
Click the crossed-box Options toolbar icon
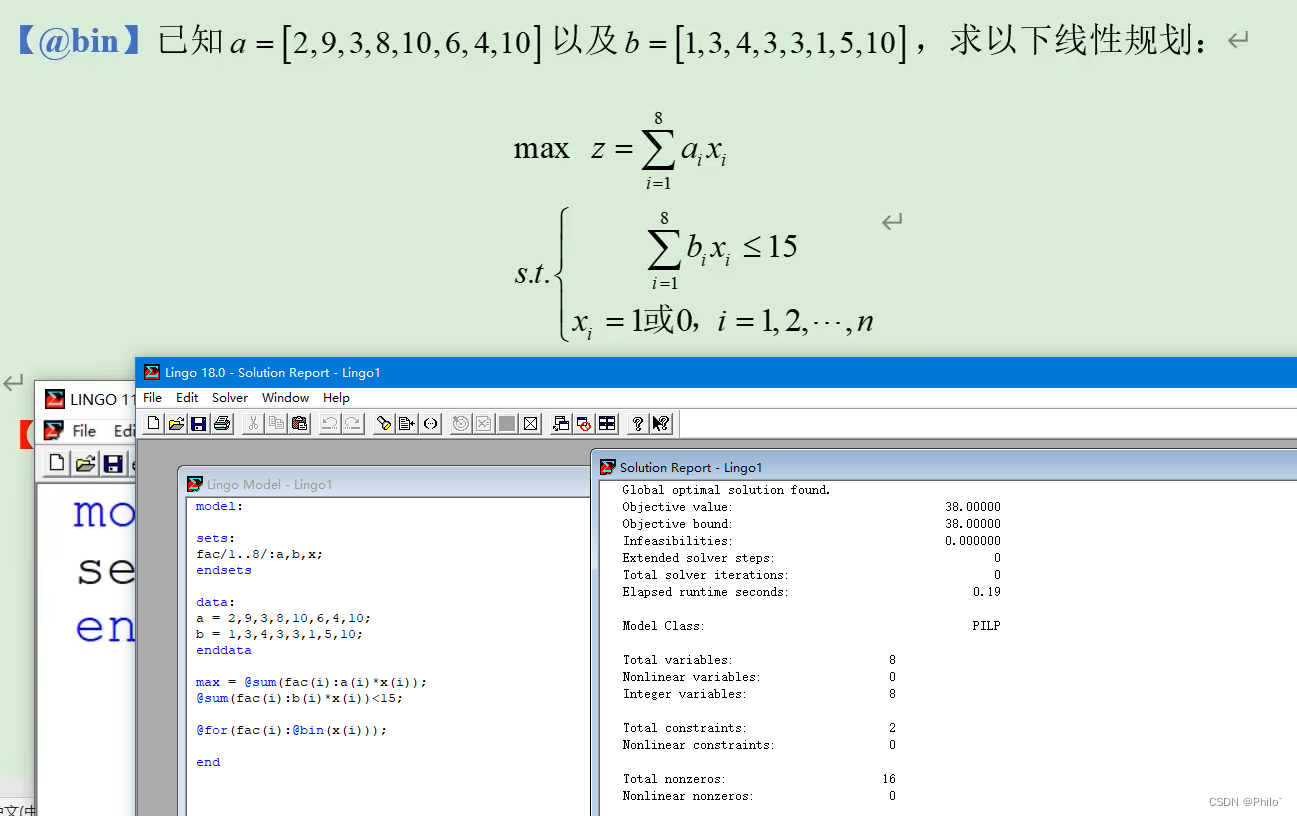[531, 424]
